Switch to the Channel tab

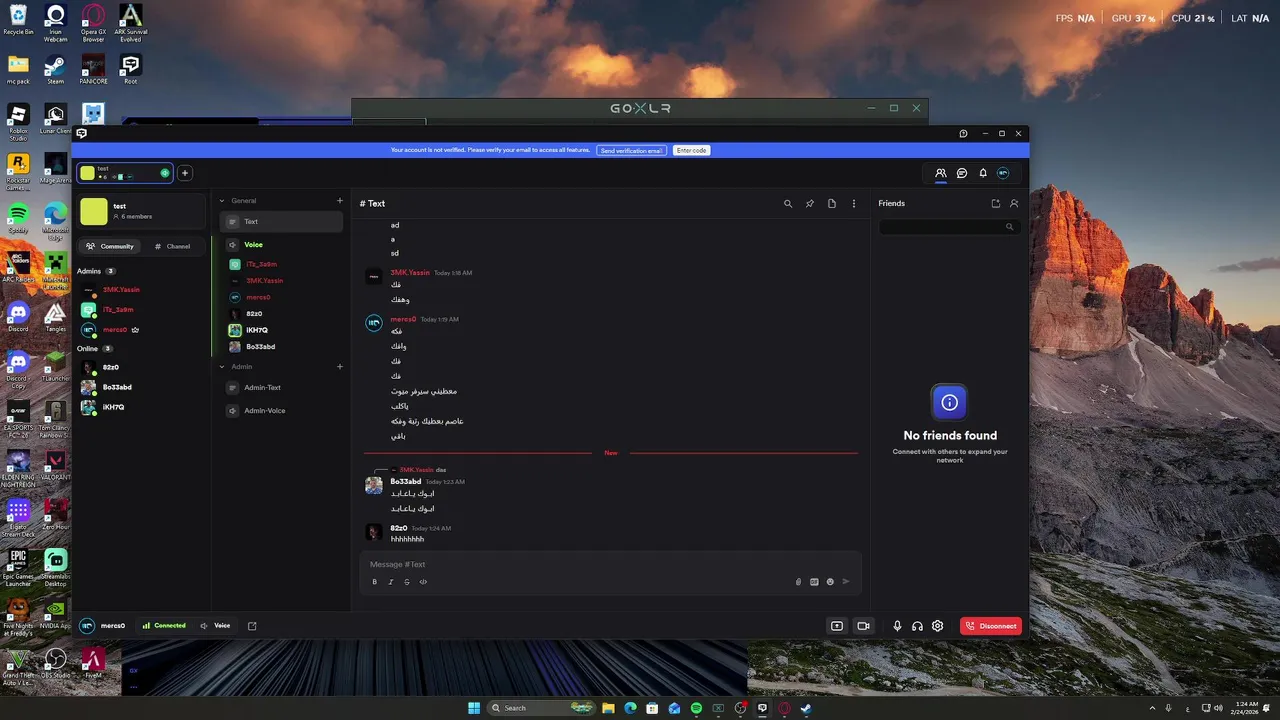[x=173, y=246]
